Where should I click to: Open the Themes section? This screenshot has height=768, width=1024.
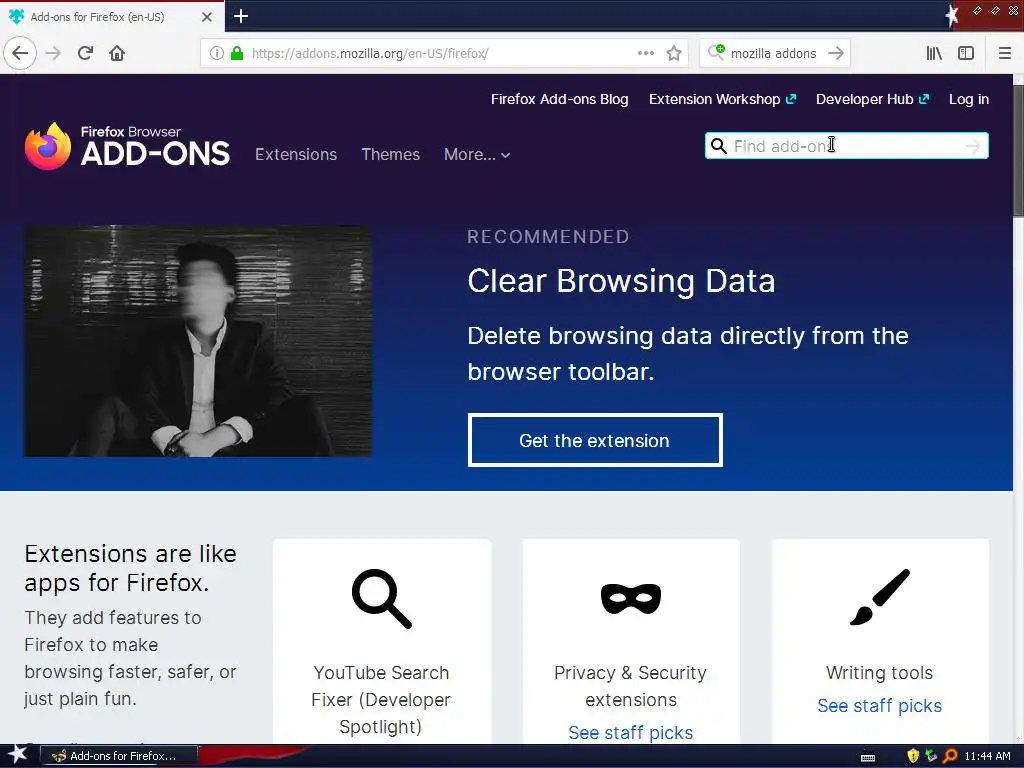tap(391, 154)
